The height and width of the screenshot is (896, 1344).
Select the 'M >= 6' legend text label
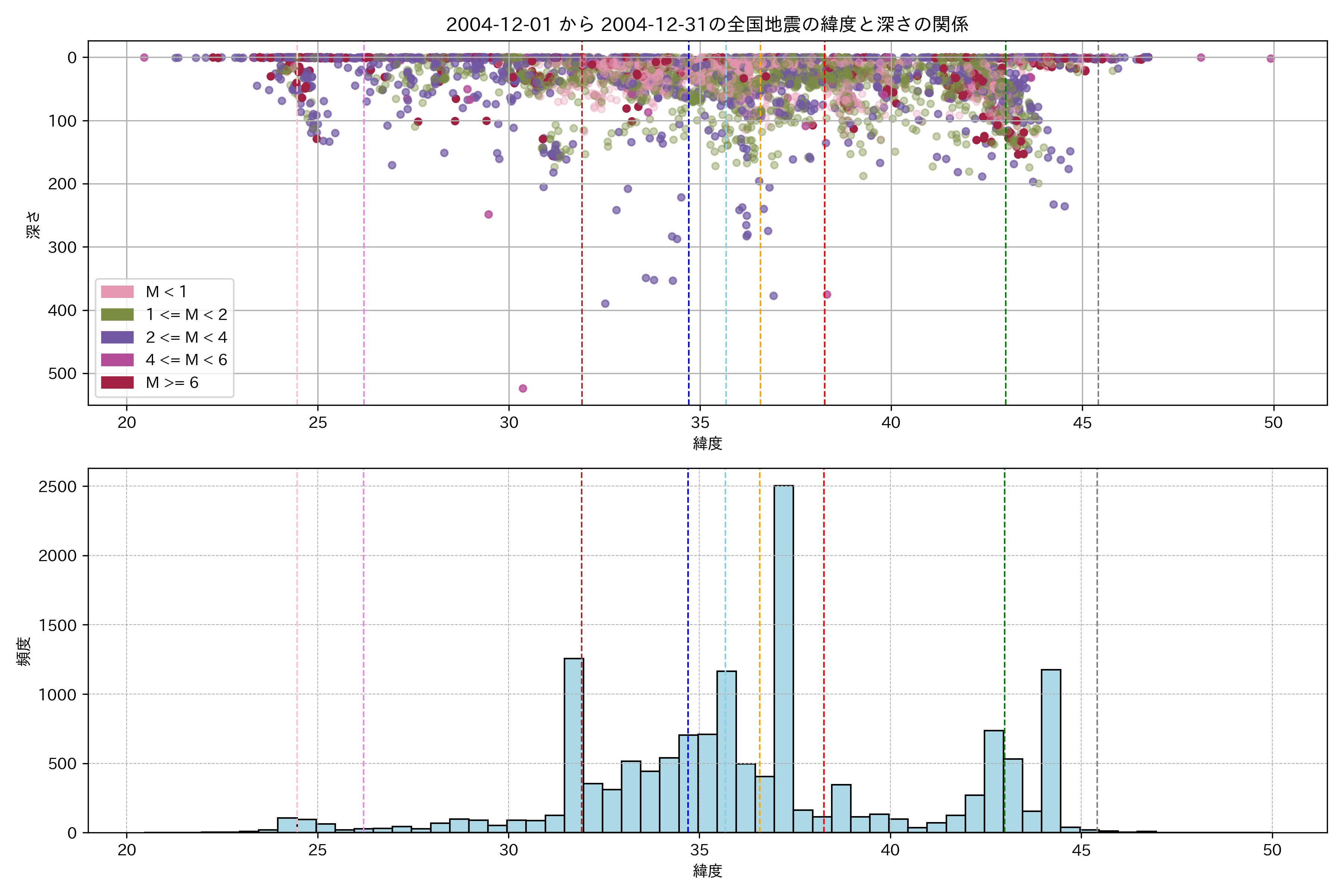click(x=172, y=383)
